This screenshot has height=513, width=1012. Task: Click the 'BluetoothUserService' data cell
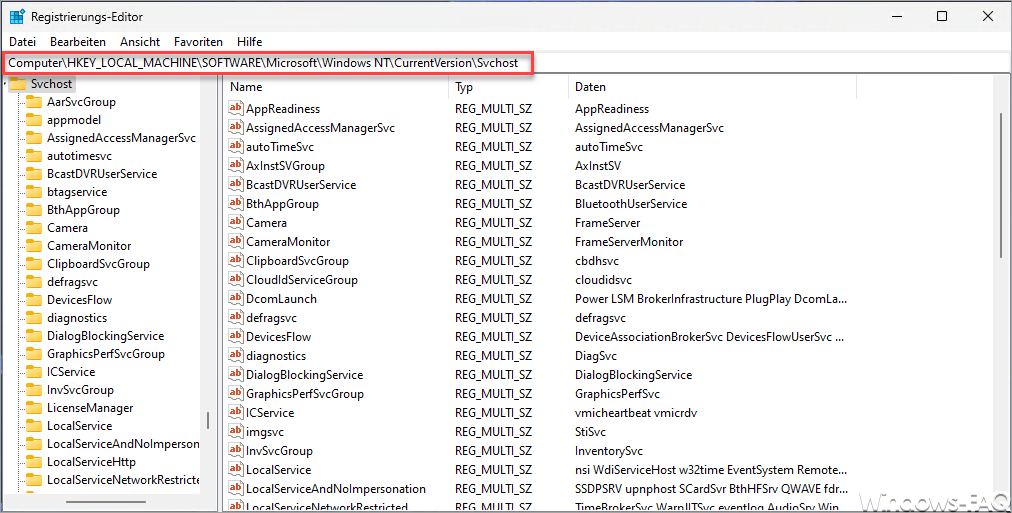click(x=631, y=204)
